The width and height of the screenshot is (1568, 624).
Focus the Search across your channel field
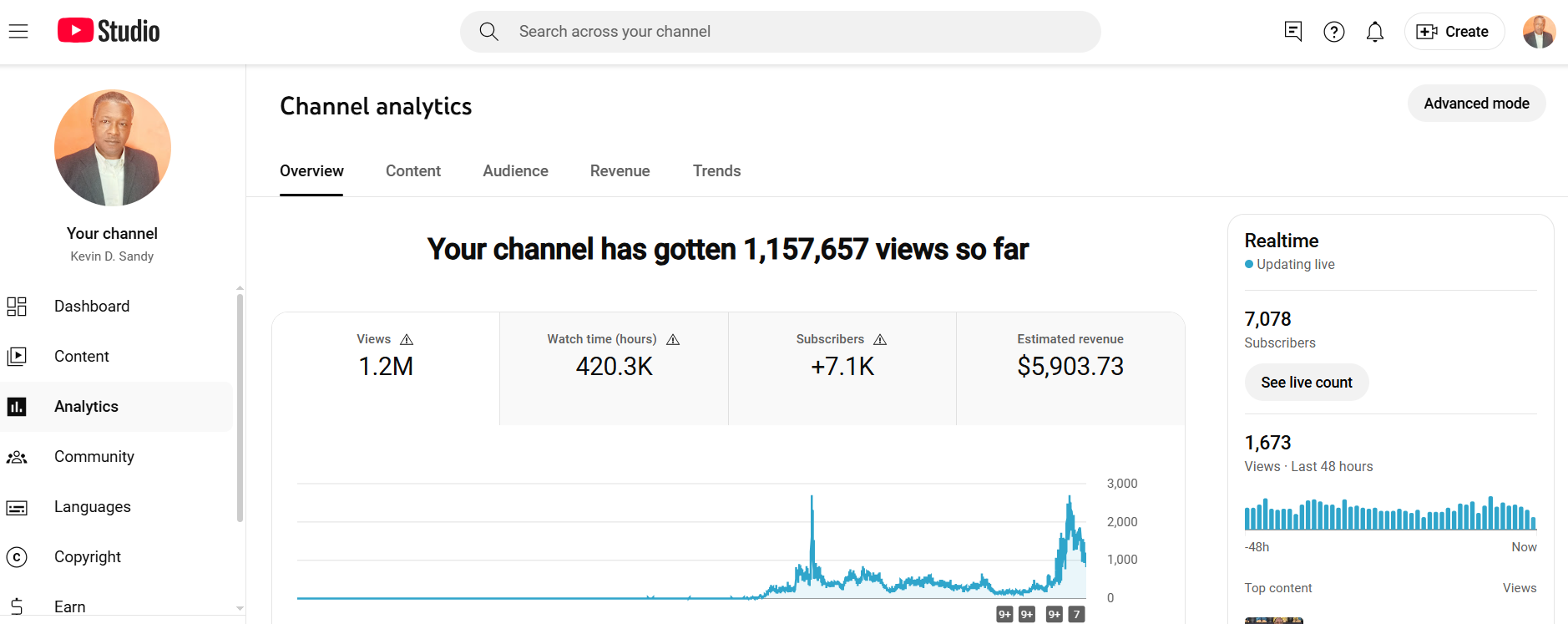click(781, 32)
